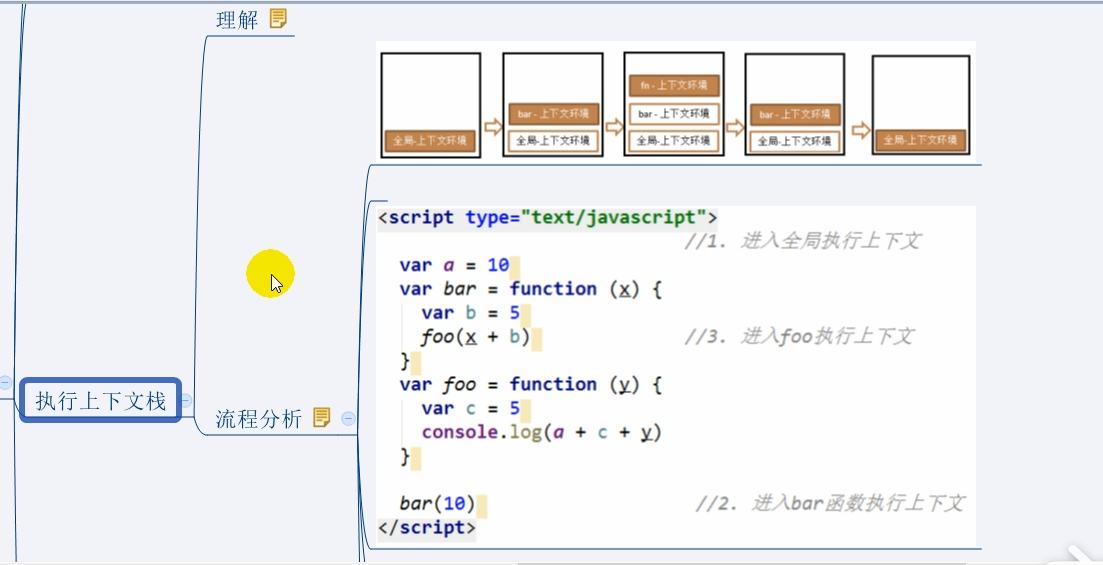The image size is (1103, 565).
Task: Click the line var c = 5
Action: (470, 409)
